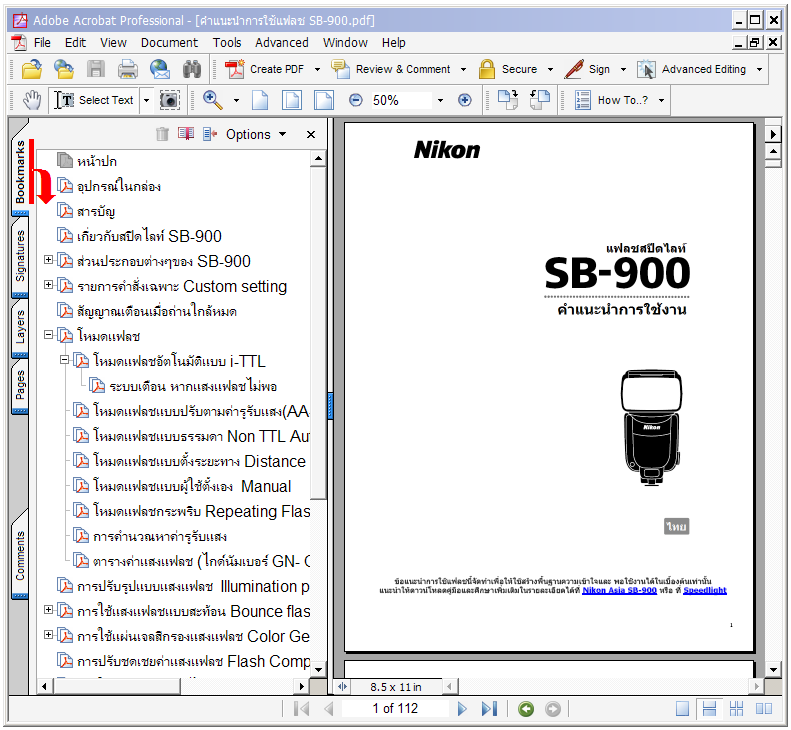Open Secure dropdown menu
This screenshot has height=730, width=791.
click(x=550, y=70)
